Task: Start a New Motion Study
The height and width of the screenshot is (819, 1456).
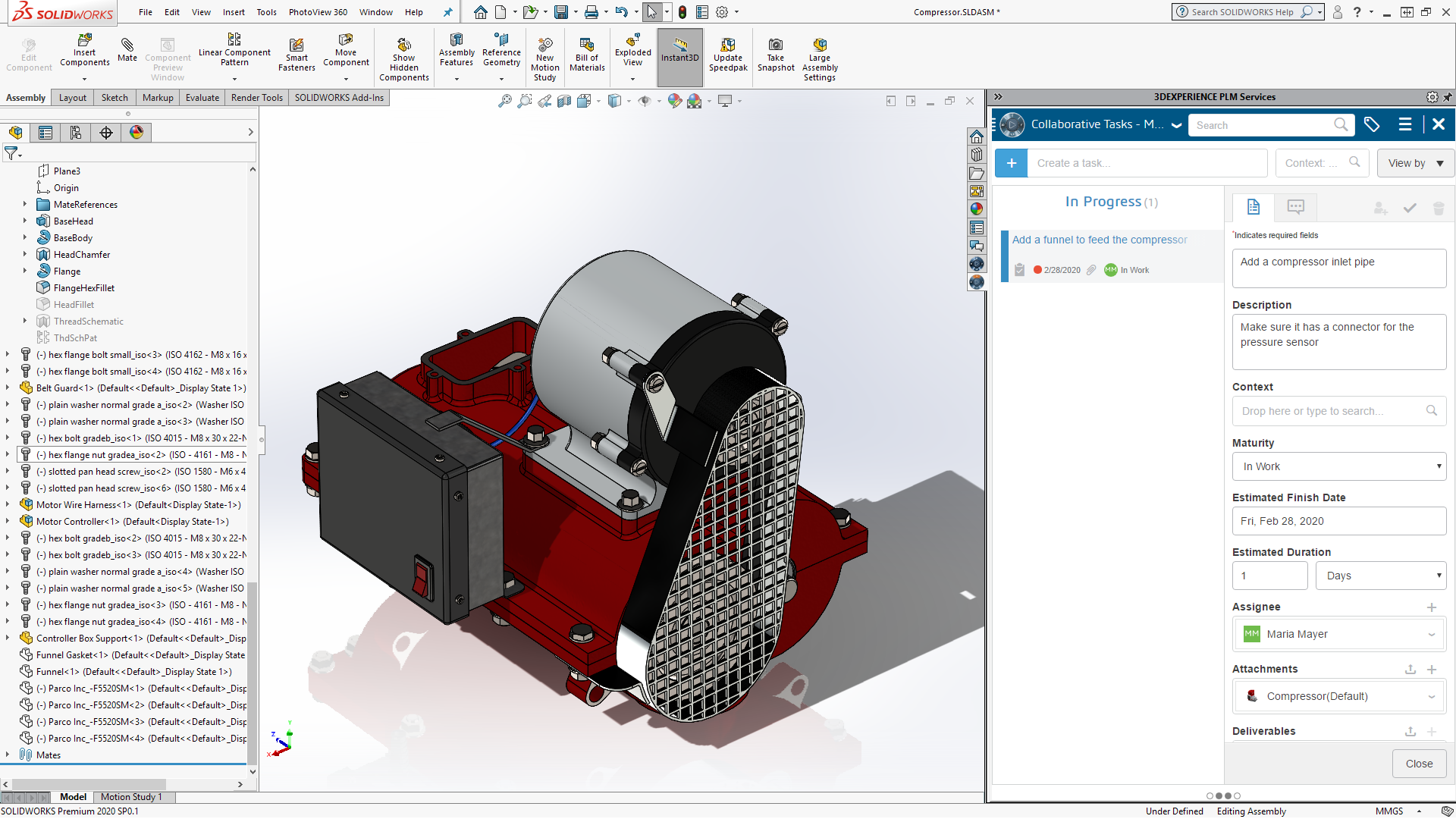Action: click(545, 53)
